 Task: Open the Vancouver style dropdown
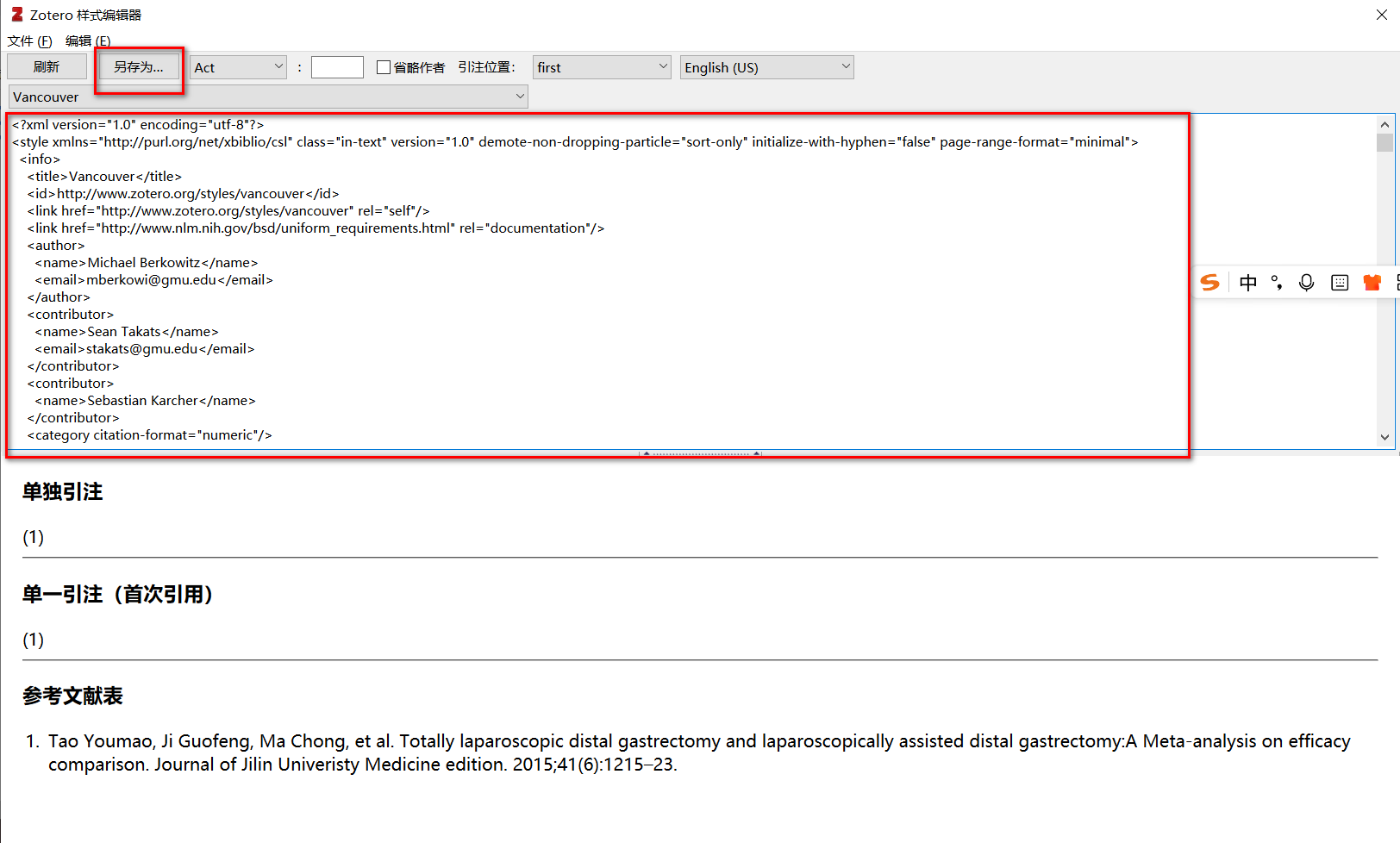point(268,97)
